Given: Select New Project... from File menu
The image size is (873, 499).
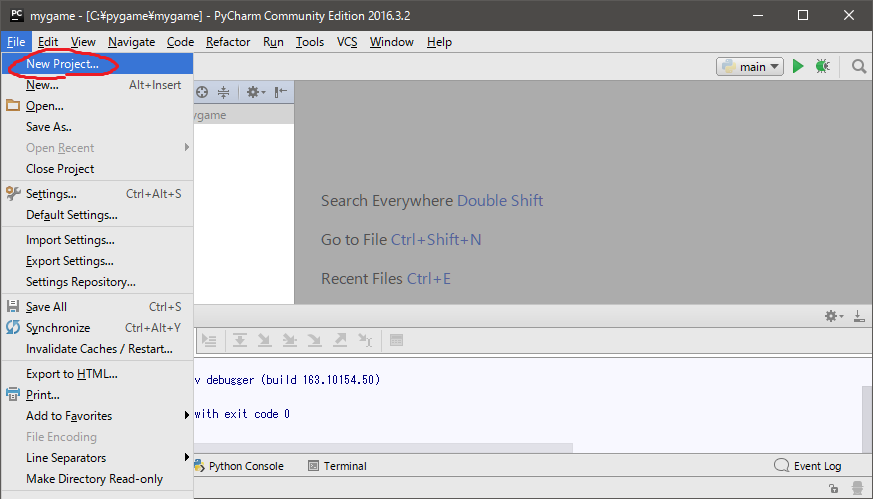Looking at the screenshot, I should (97, 63).
